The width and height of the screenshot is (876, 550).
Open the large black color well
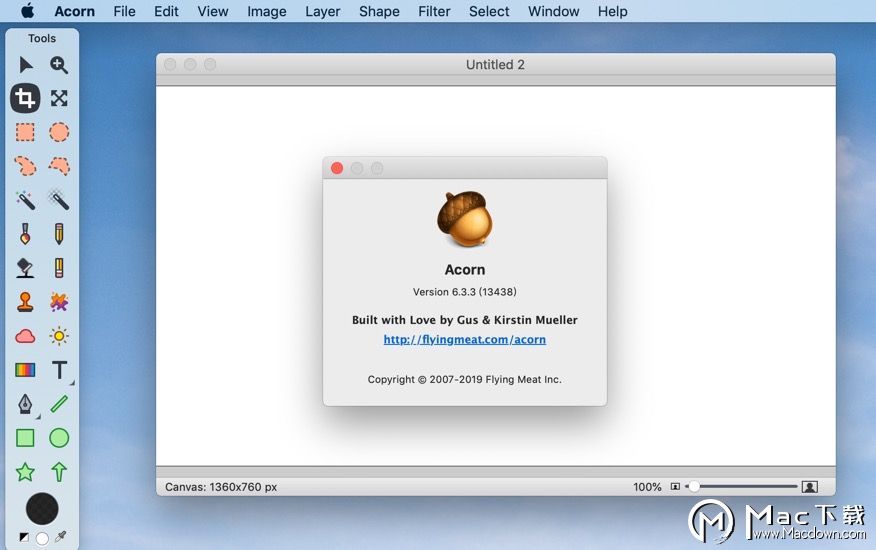42,509
